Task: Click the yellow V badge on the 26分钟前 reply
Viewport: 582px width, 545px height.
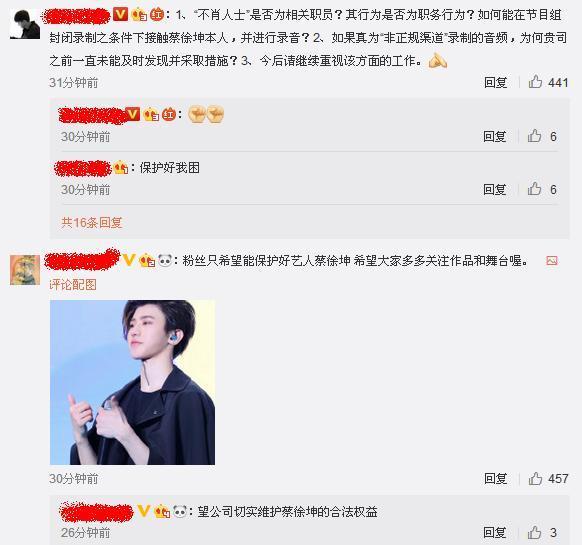Action: [144, 511]
